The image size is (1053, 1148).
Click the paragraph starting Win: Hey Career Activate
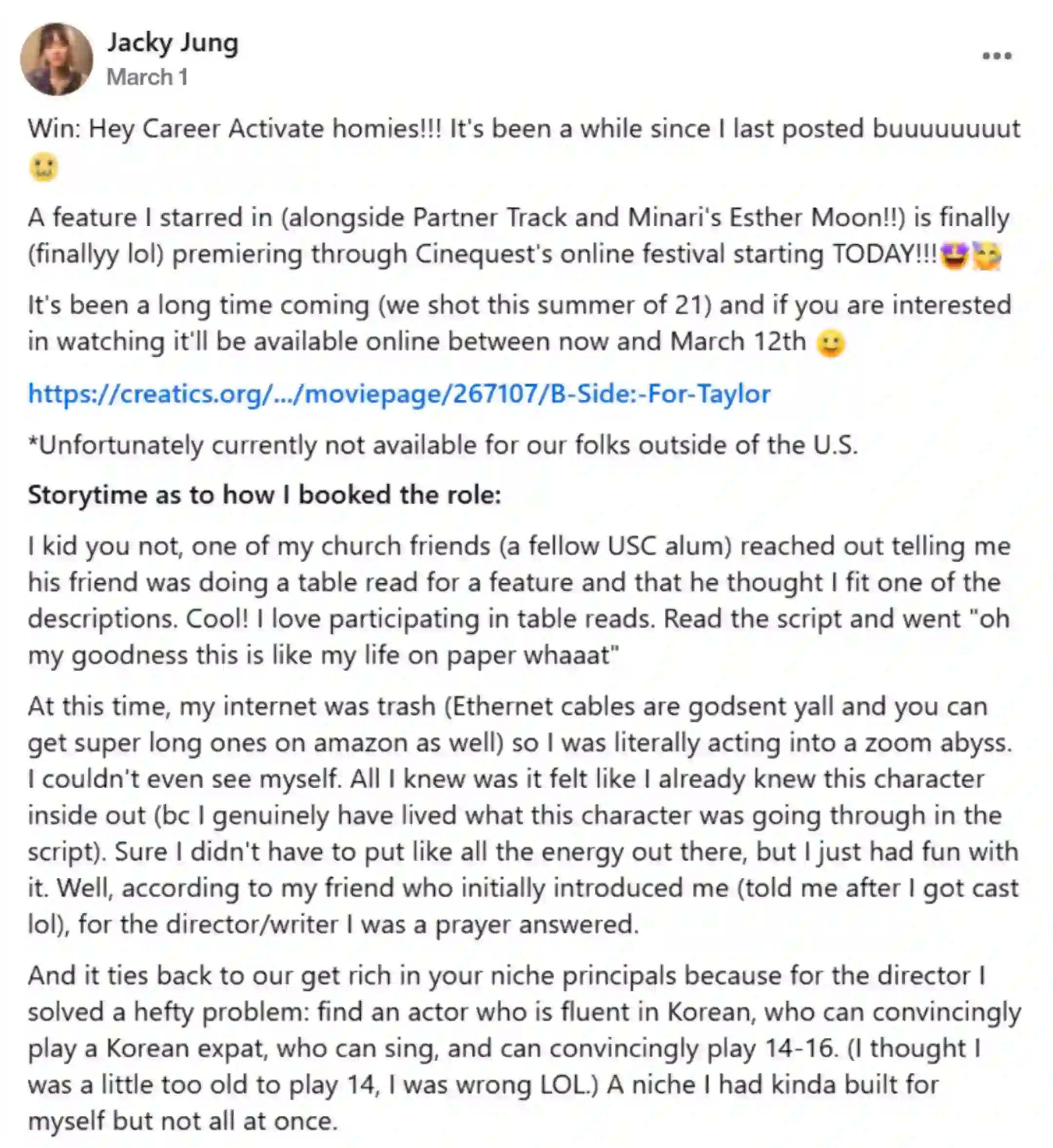pyautogui.click(x=524, y=147)
